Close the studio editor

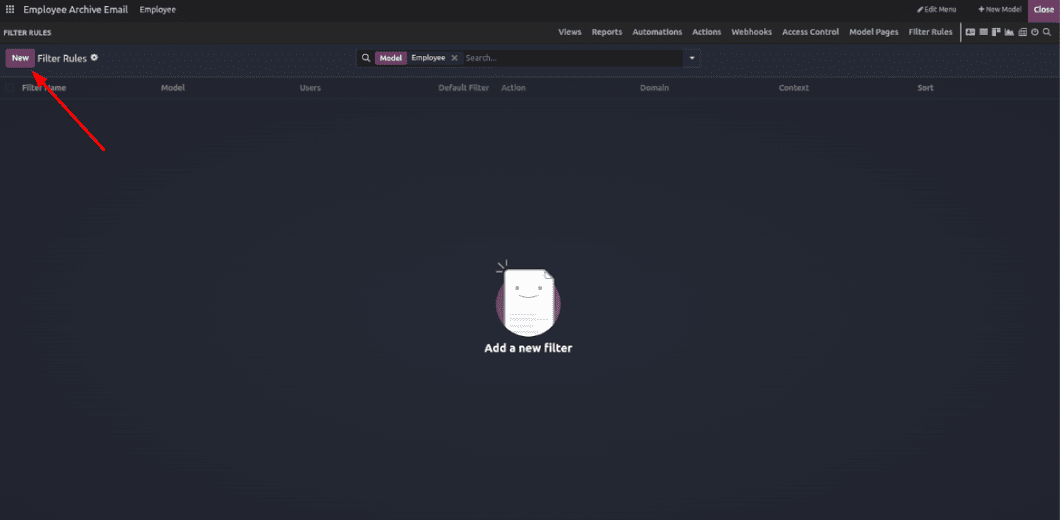tap(1044, 10)
